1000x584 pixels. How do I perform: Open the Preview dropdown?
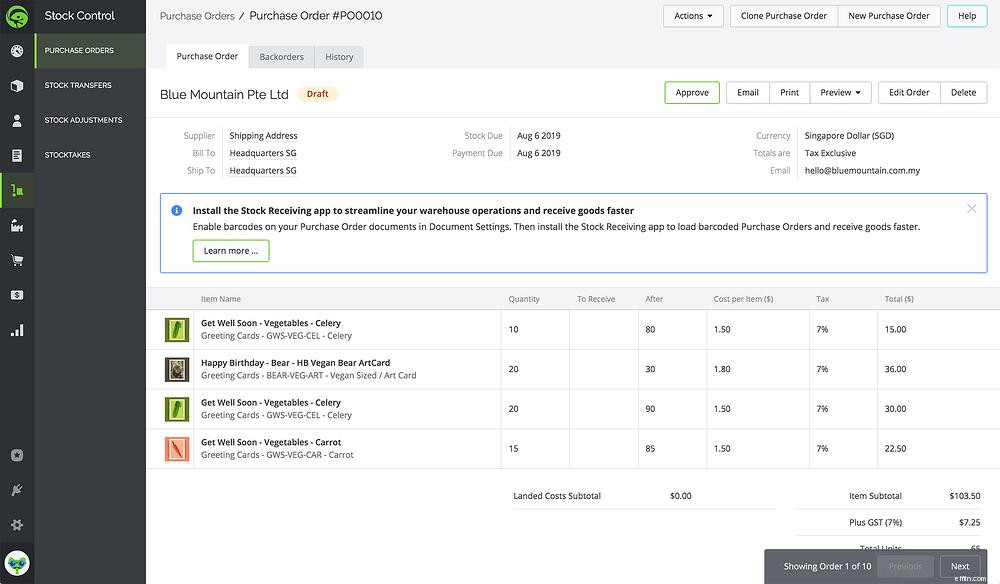pyautogui.click(x=839, y=92)
